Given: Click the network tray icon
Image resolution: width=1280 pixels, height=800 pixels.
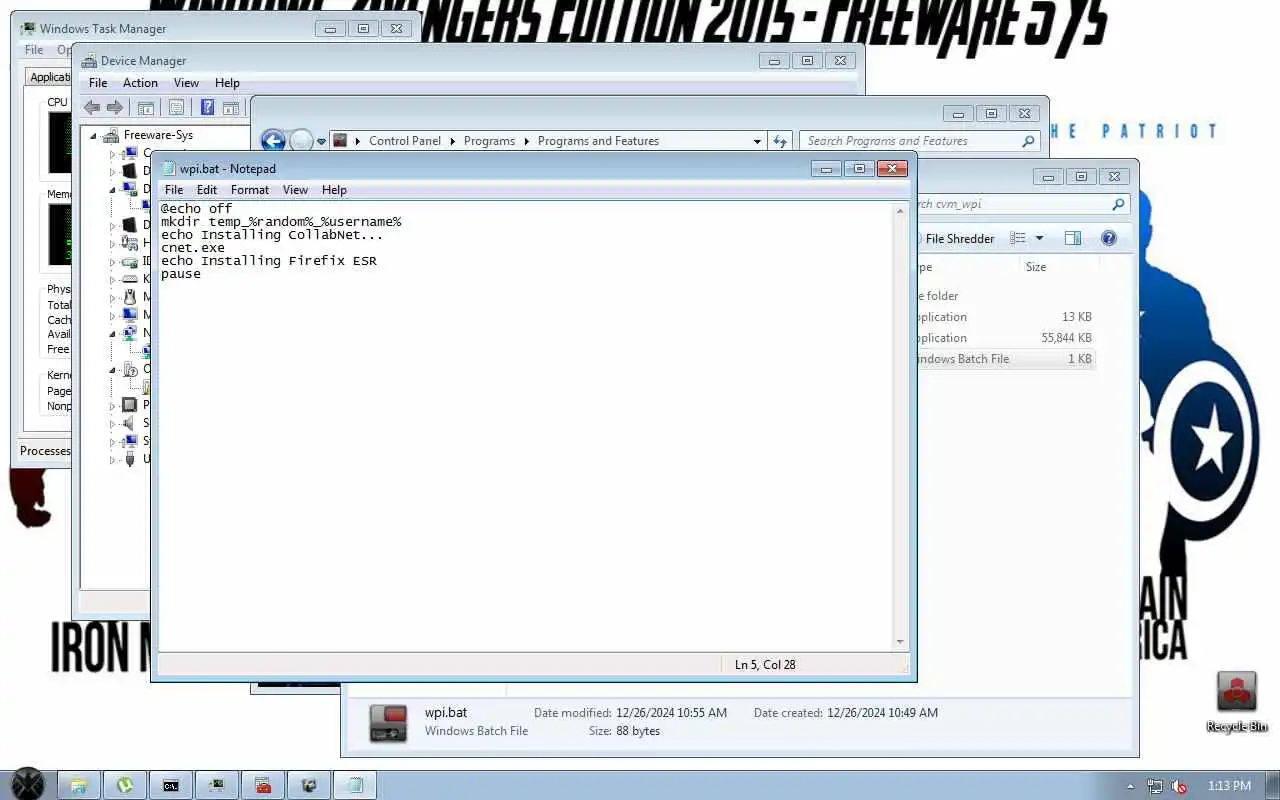Looking at the screenshot, I should point(1155,786).
